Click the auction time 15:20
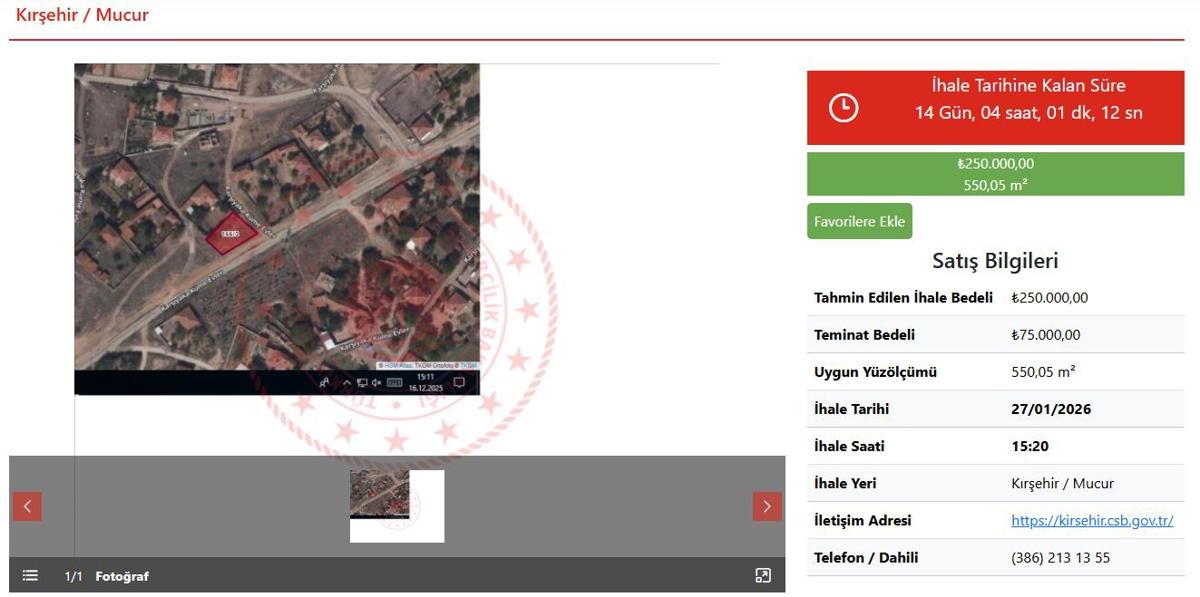Viewport: 1200px width, 597px height. 1030,446
